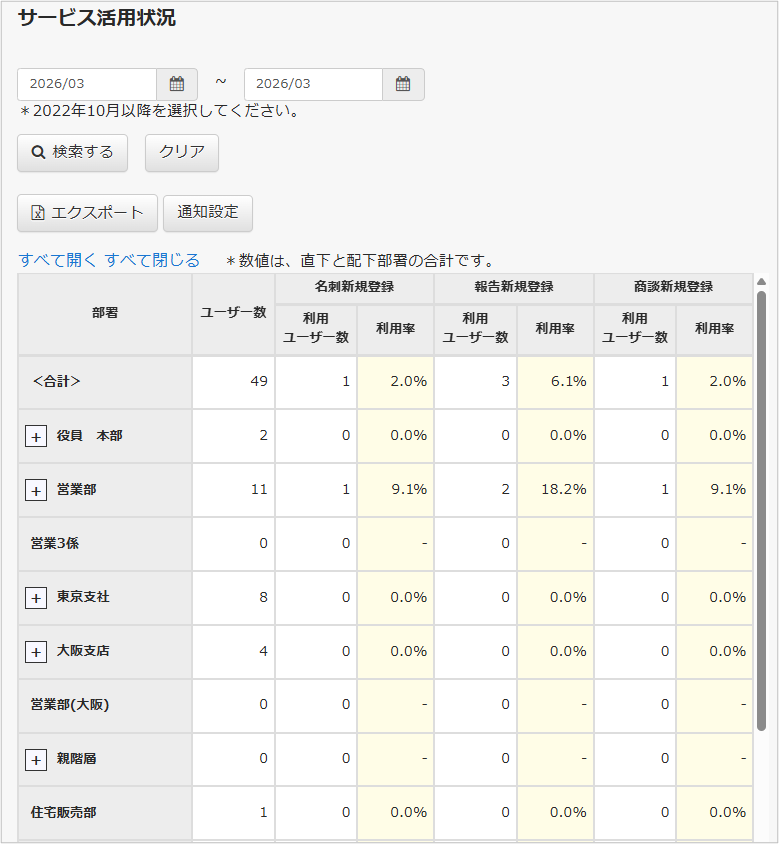This screenshot has height=844, width=779.
Task: Open calendar picker for start date
Action: pyautogui.click(x=177, y=84)
